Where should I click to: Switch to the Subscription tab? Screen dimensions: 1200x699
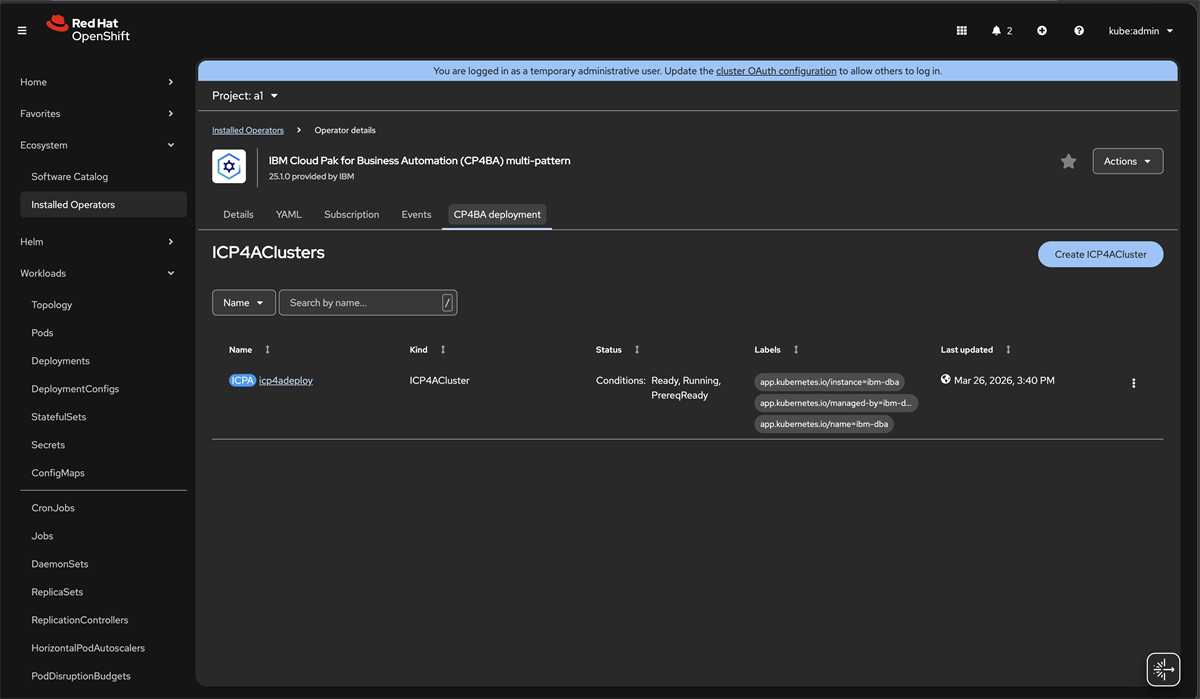[352, 215]
